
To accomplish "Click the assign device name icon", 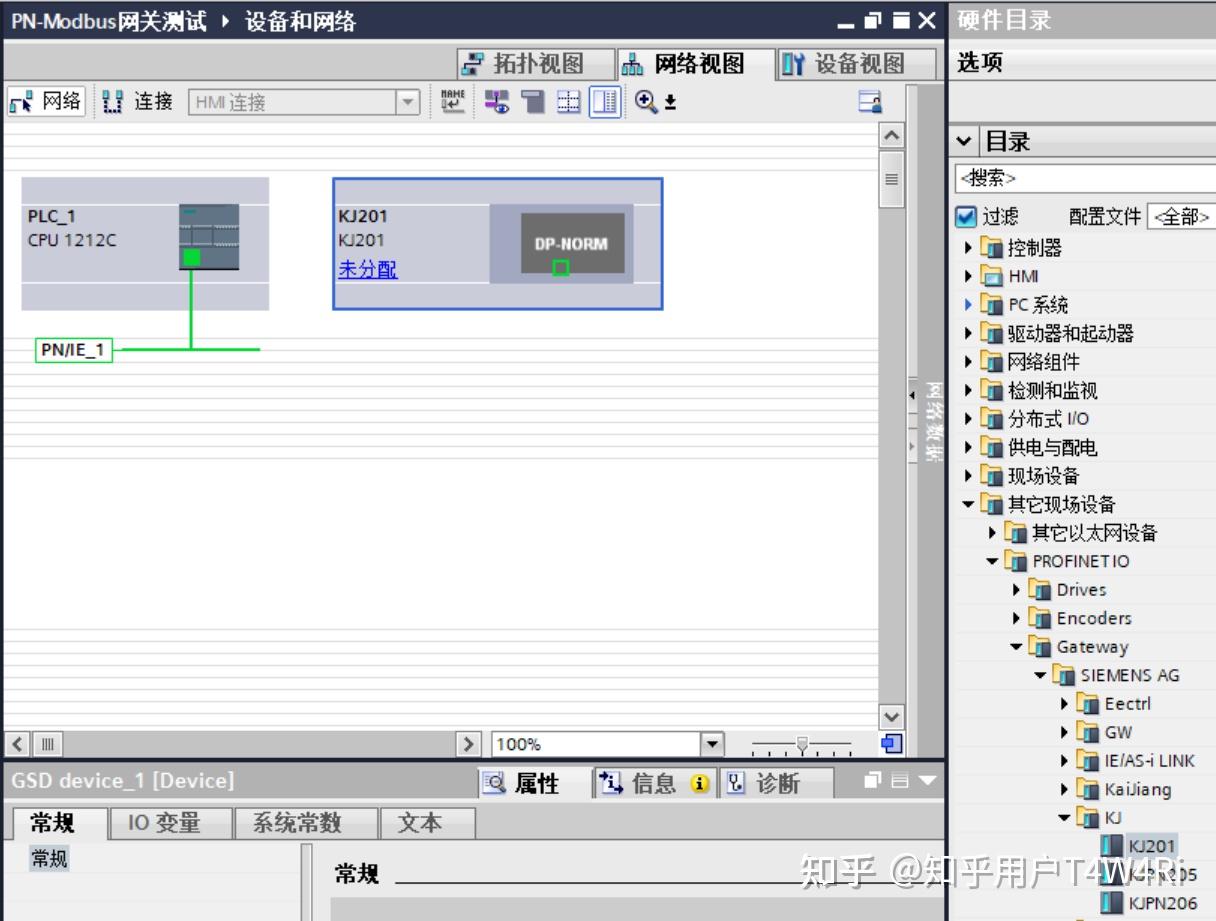I will pyautogui.click(x=452, y=100).
